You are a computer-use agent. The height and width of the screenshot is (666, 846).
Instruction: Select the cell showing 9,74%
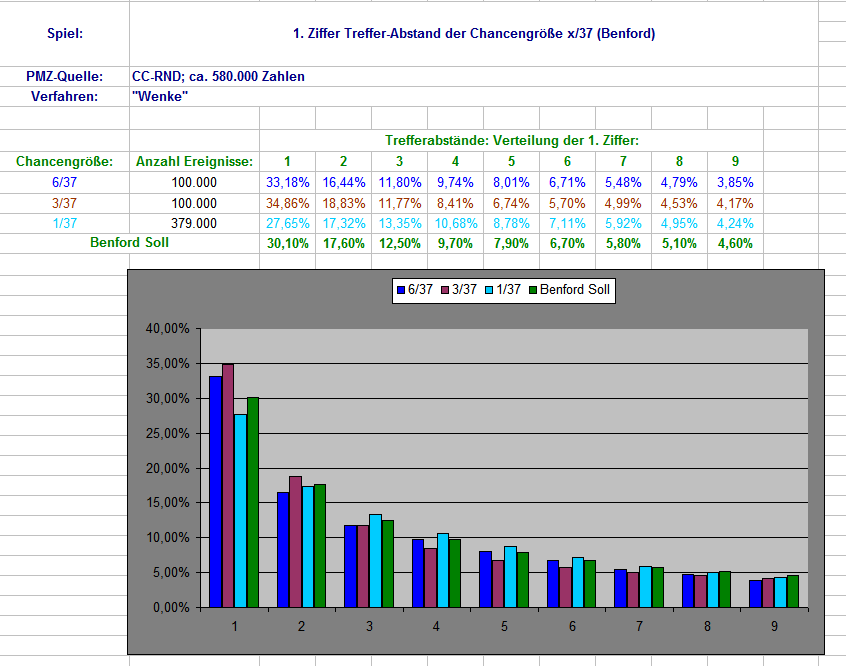[455, 182]
